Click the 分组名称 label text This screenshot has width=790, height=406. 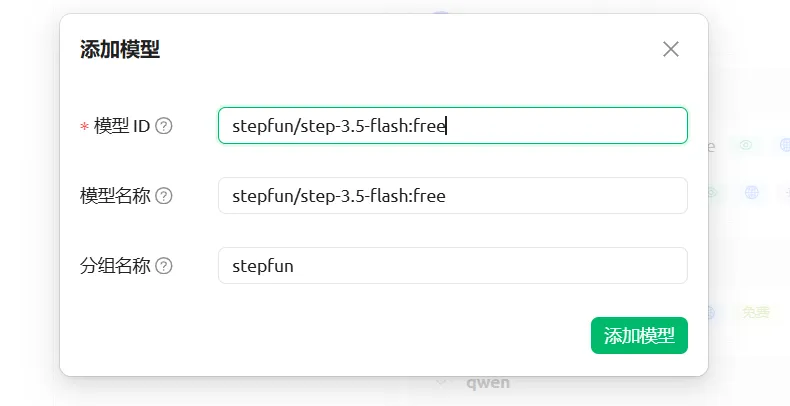[115, 266]
